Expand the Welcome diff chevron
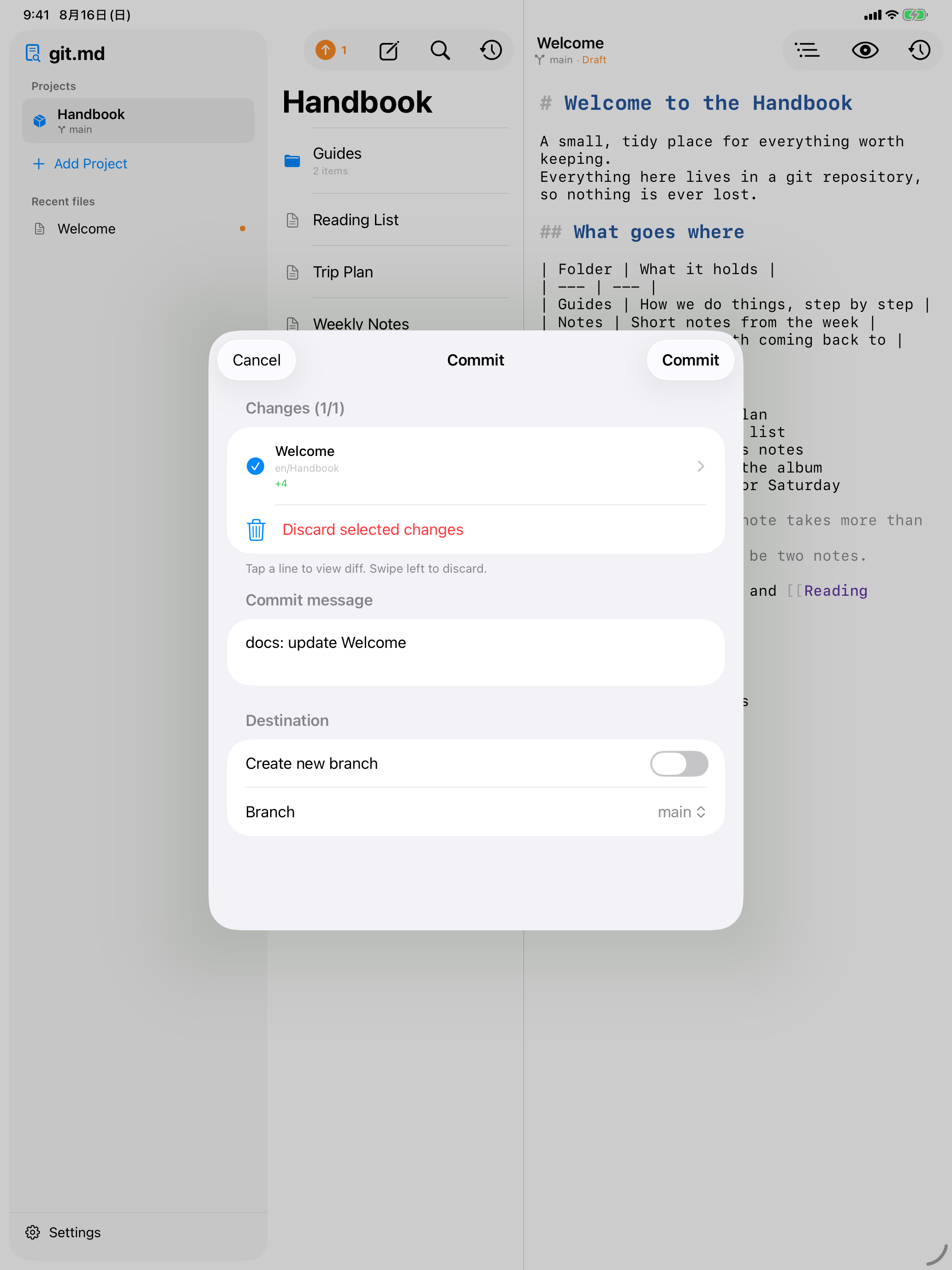The height and width of the screenshot is (1270, 952). tap(700, 466)
